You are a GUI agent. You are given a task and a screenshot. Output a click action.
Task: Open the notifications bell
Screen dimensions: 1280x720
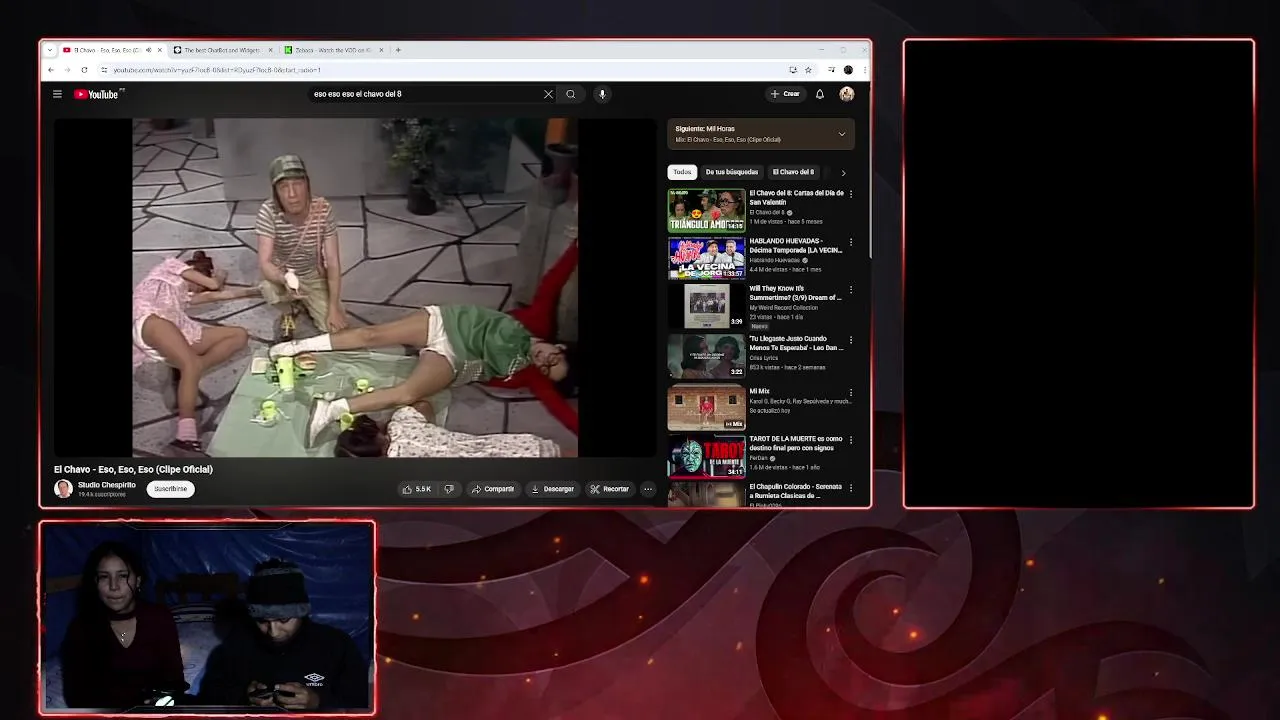(x=820, y=94)
